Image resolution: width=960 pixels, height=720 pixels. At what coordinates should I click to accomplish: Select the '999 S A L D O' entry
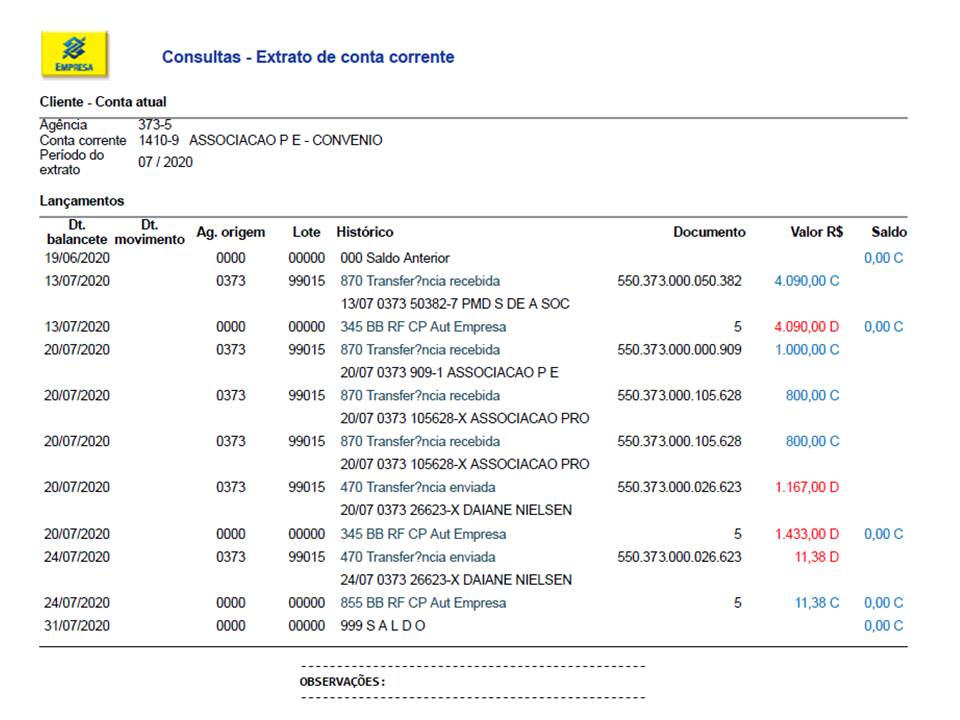(x=383, y=626)
